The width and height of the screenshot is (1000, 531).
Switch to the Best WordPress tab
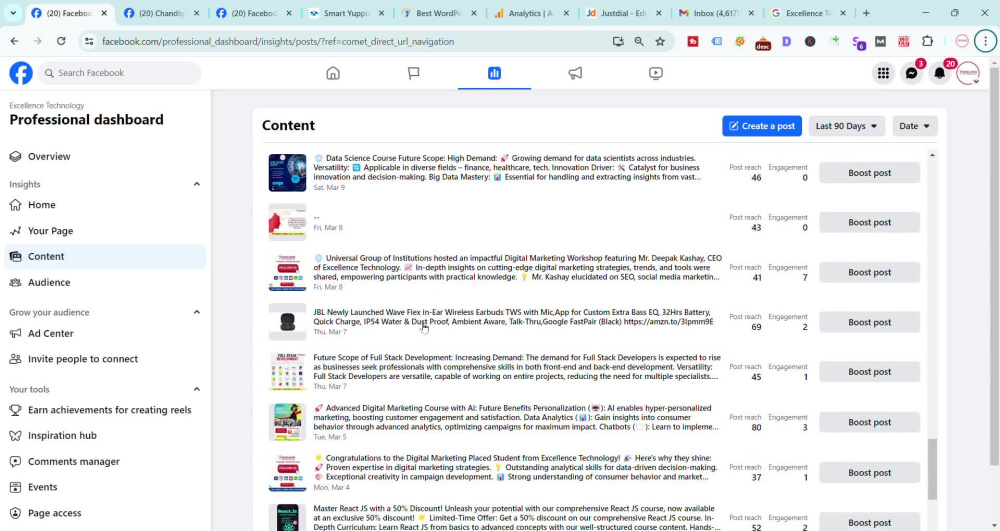[x=438, y=13]
